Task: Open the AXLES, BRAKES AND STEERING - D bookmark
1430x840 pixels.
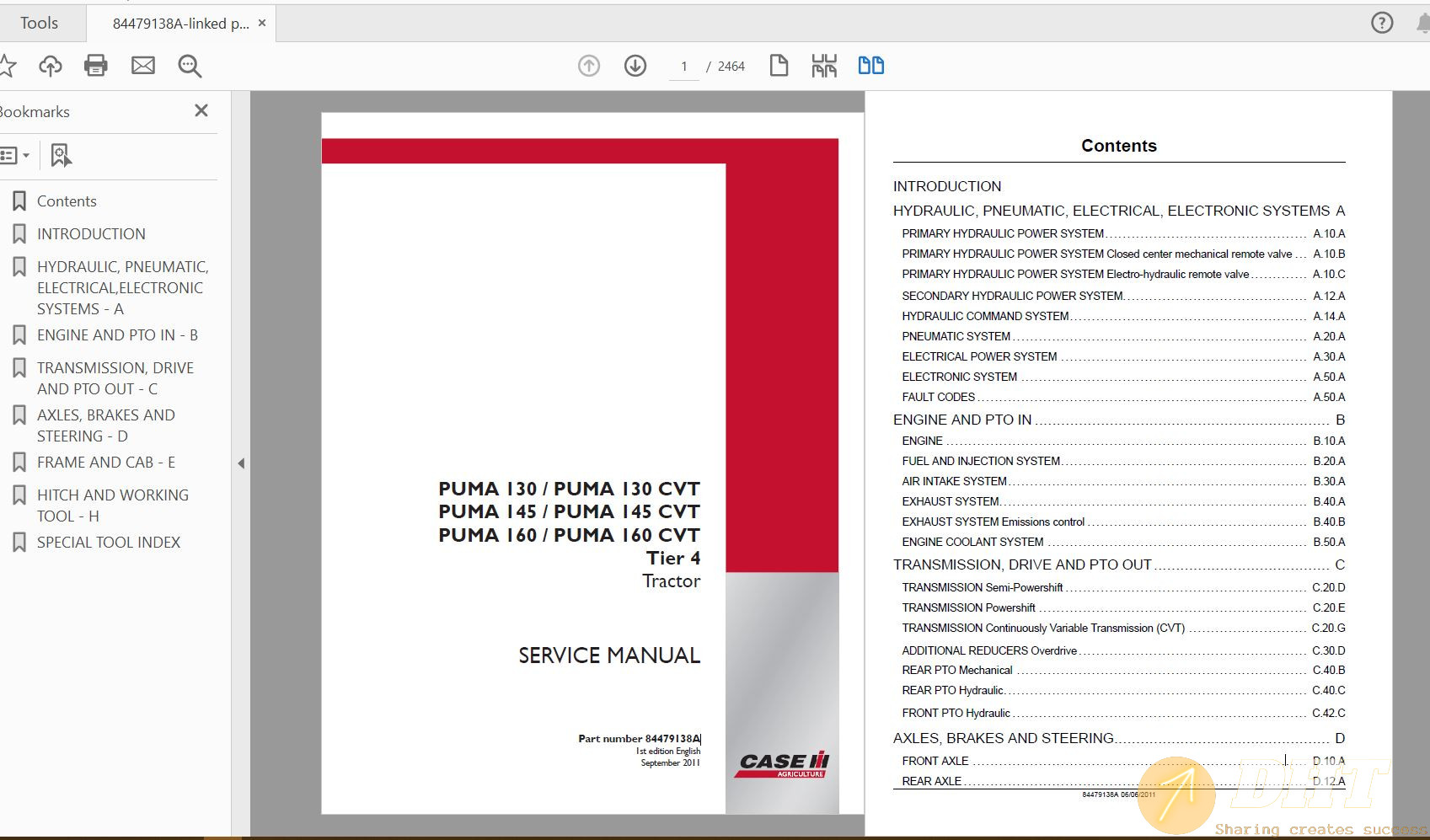Action: point(106,425)
